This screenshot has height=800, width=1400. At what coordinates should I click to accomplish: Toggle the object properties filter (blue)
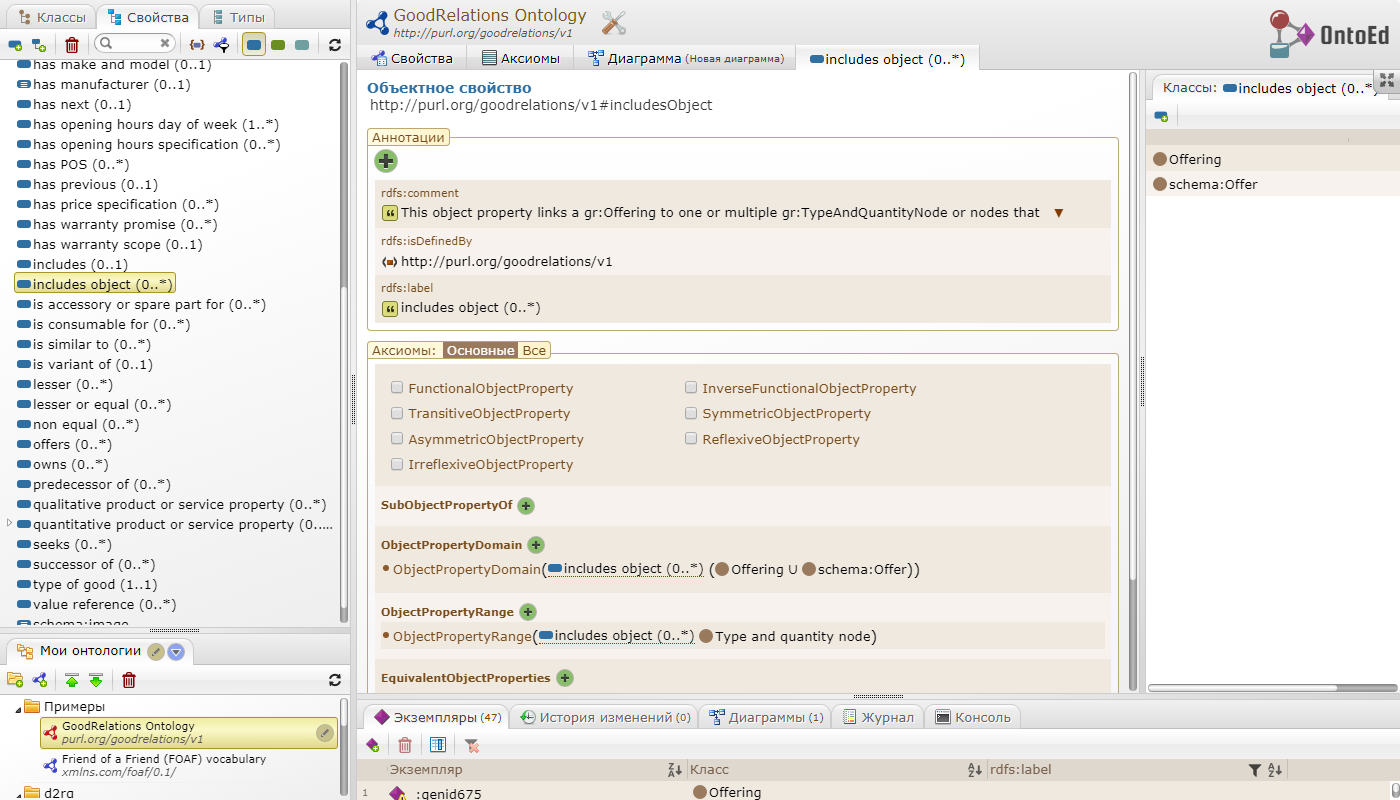(254, 45)
